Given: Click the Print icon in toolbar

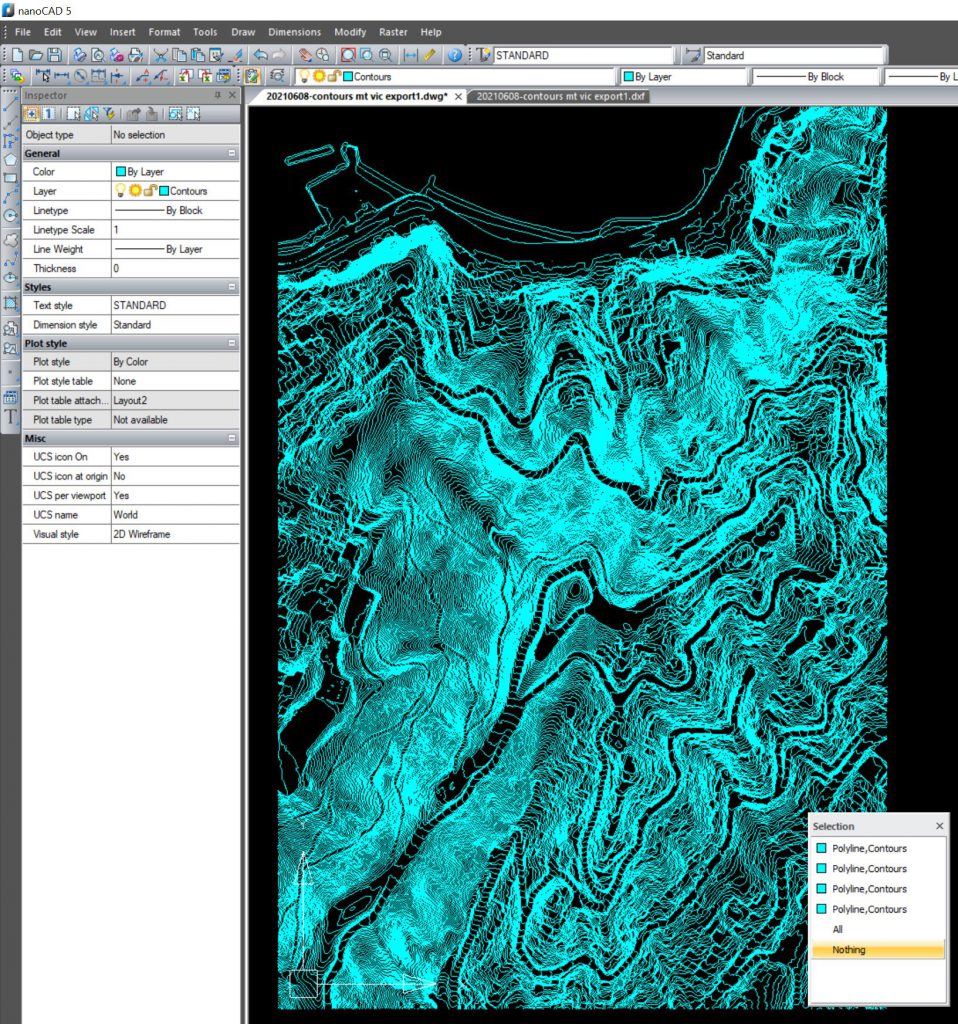Looking at the screenshot, I should click(79, 56).
